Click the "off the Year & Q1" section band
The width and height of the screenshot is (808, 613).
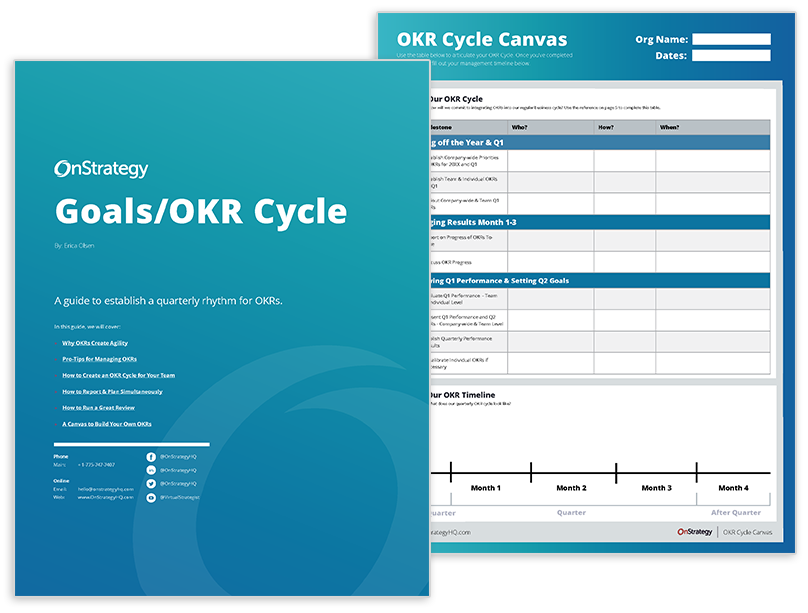[600, 143]
